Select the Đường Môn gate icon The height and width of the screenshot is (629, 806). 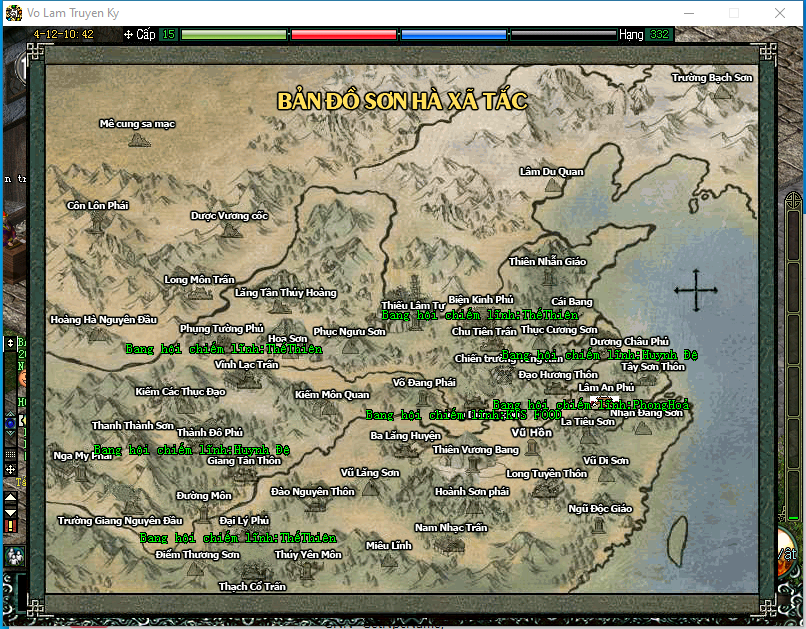pyautogui.click(x=204, y=513)
